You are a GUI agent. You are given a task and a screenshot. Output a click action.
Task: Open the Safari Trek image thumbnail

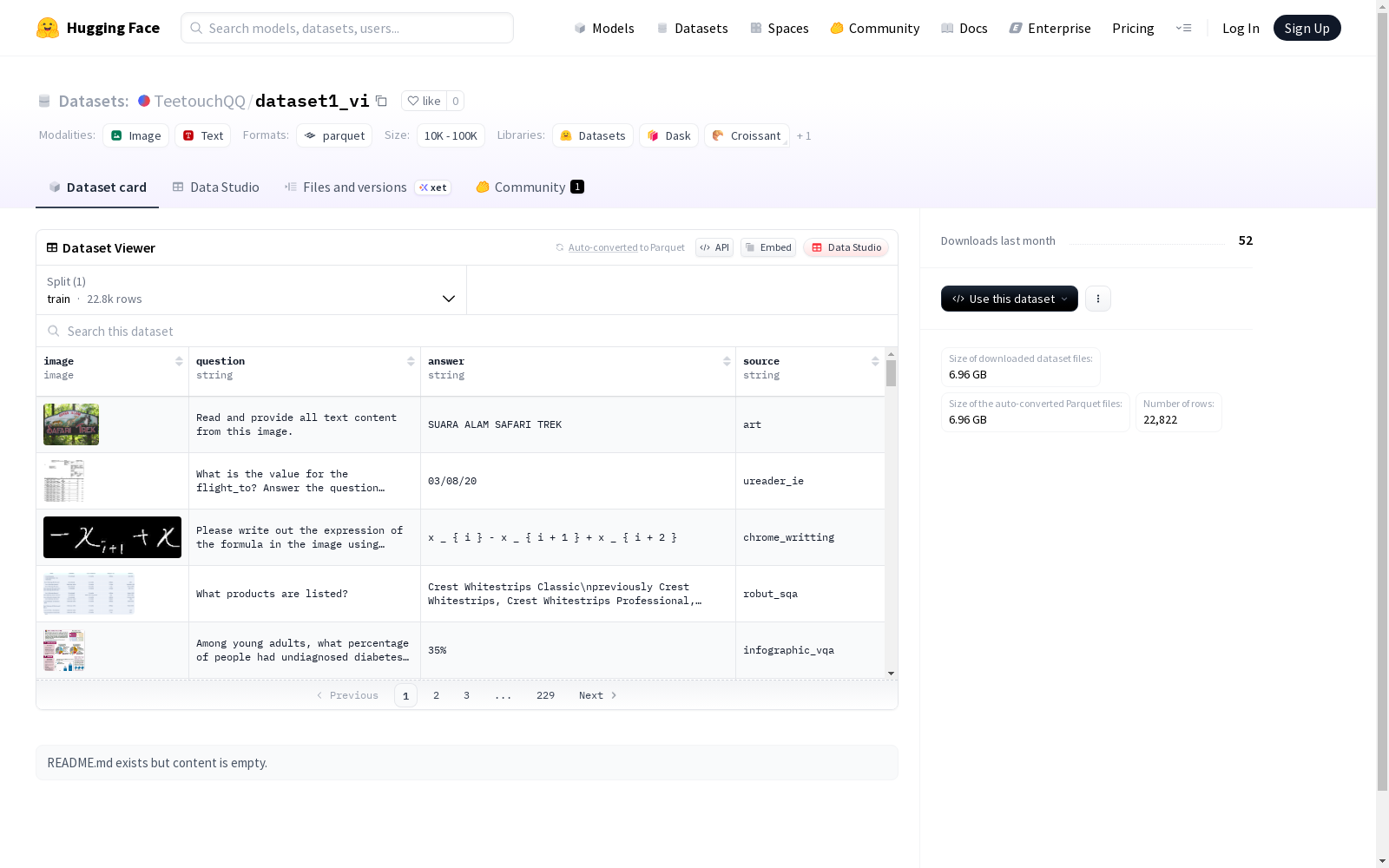tap(71, 424)
